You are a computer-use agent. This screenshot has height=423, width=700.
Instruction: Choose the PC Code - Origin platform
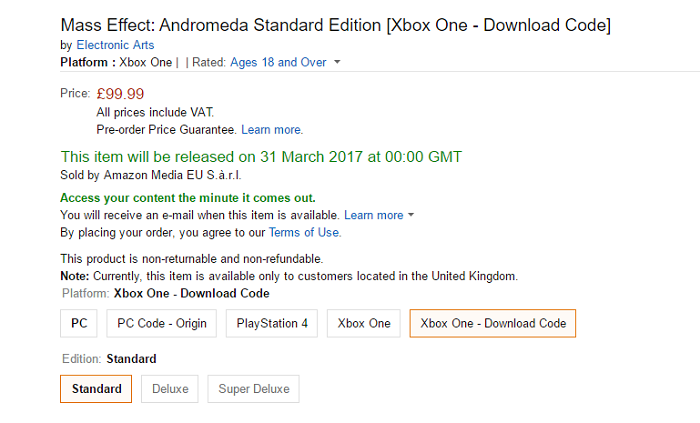[x=162, y=323]
